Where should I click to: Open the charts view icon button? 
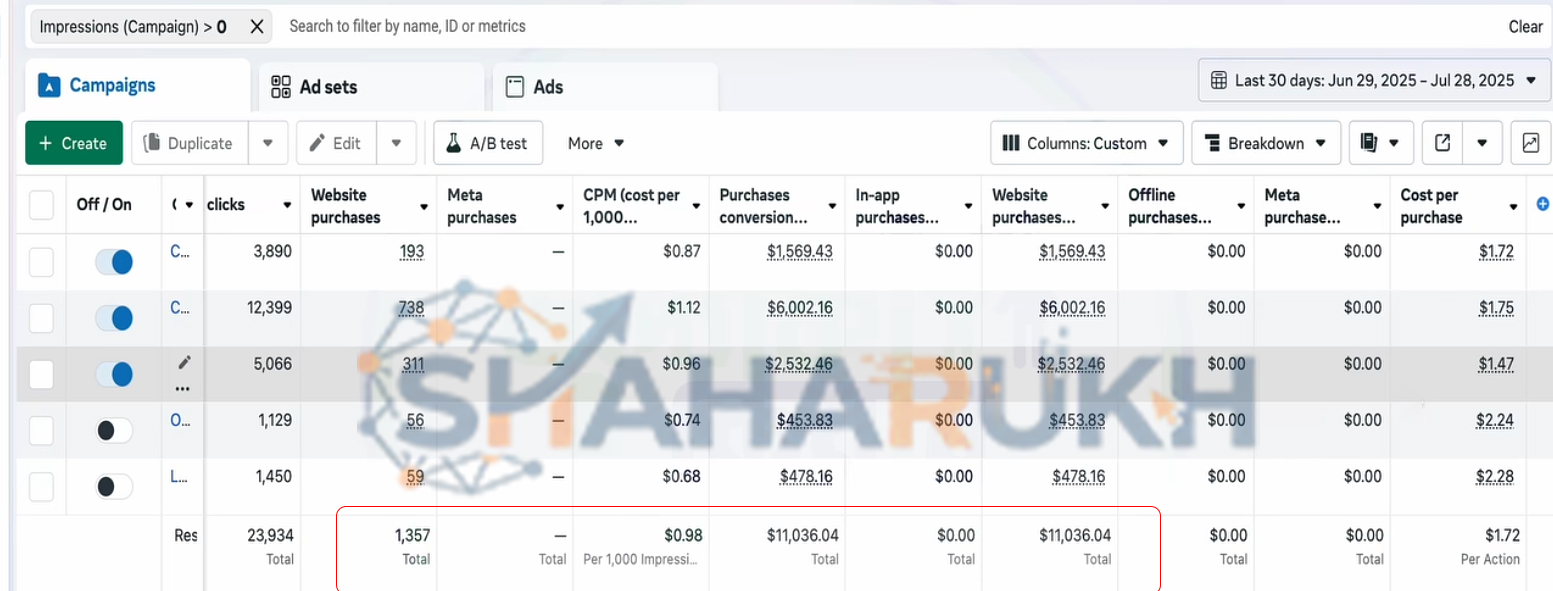1530,143
